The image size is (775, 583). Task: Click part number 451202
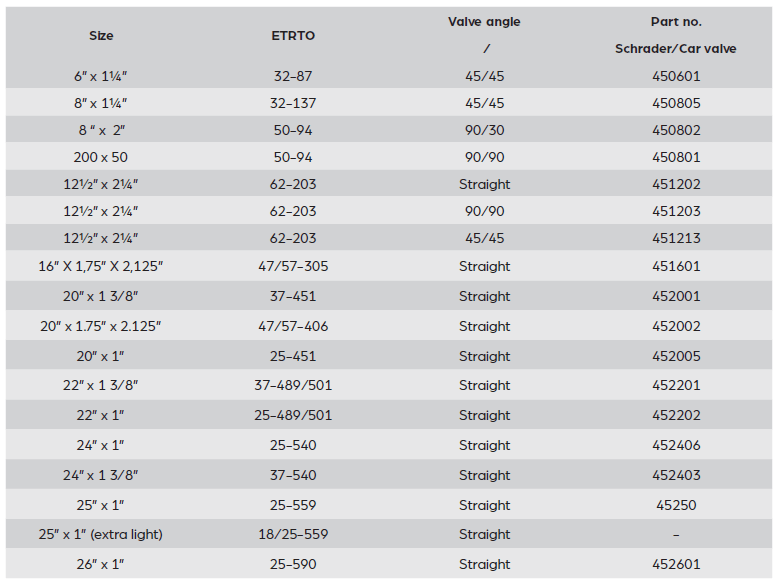(x=676, y=184)
